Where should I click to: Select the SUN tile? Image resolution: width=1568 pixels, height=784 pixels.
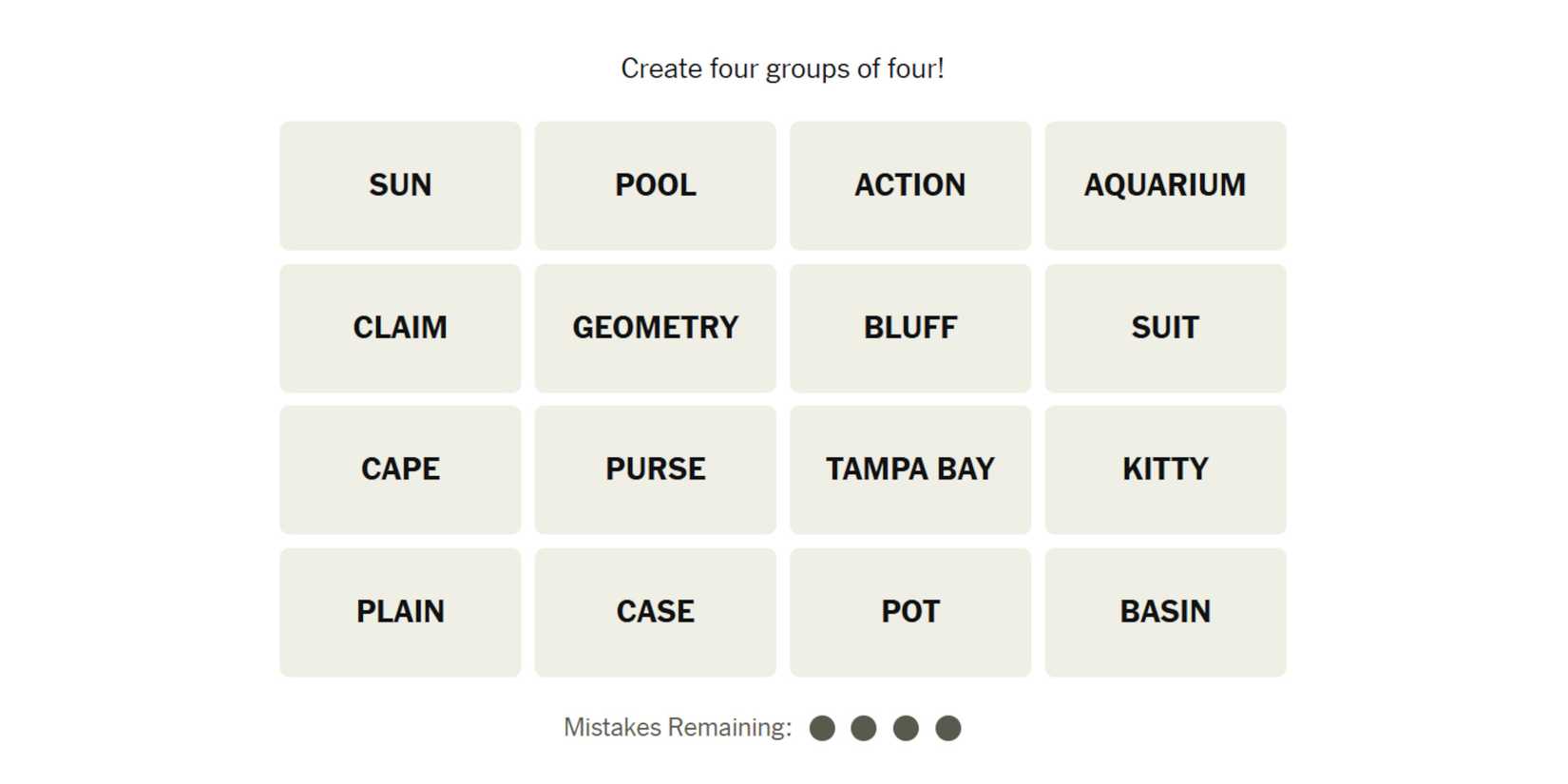(400, 185)
